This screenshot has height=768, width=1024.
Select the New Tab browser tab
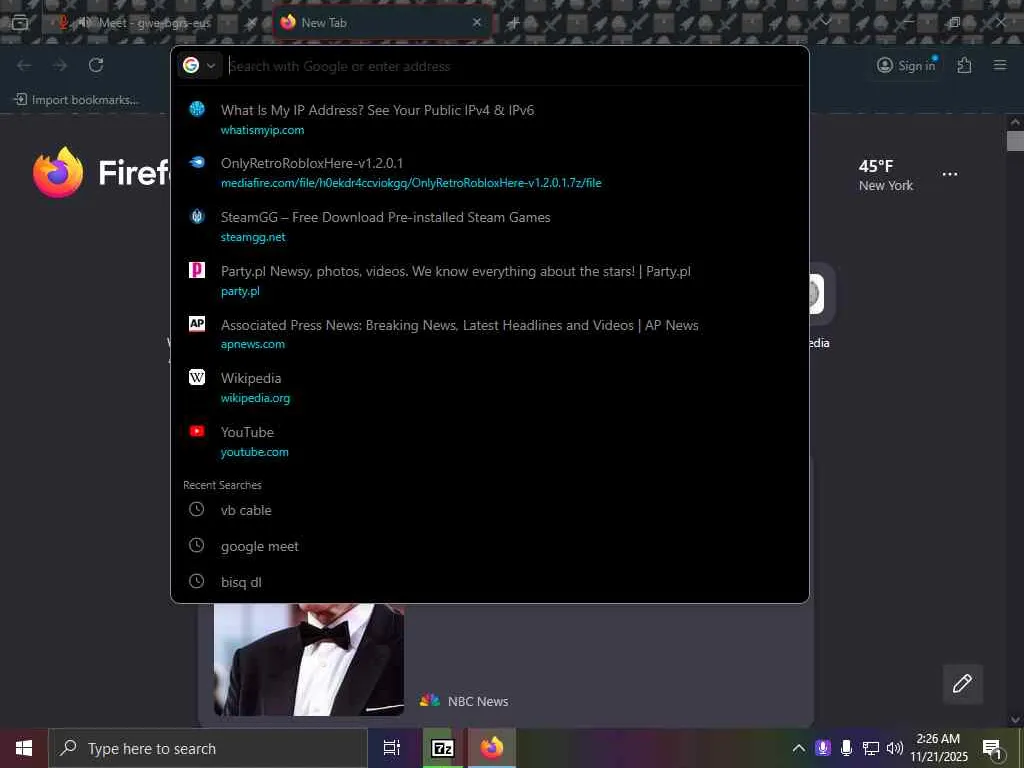pyautogui.click(x=382, y=23)
